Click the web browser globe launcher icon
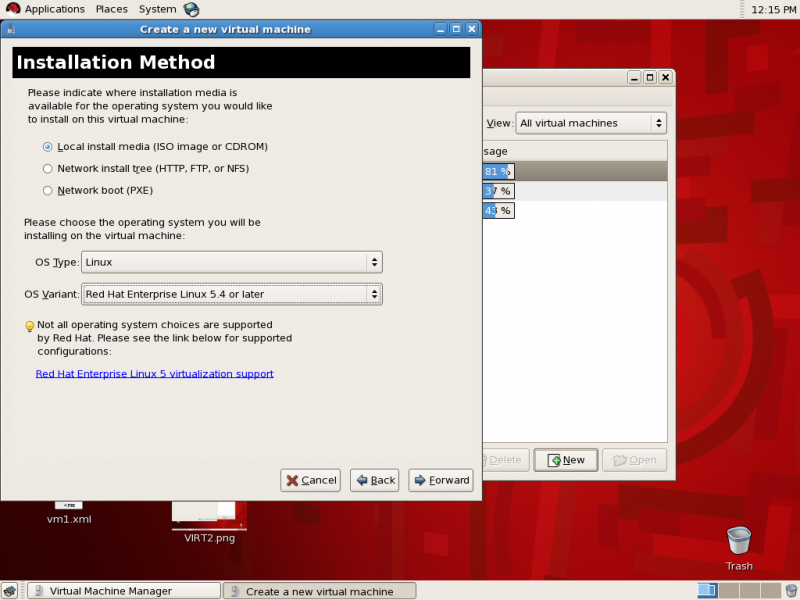Viewport: 800px width, 600px height. tap(191, 9)
